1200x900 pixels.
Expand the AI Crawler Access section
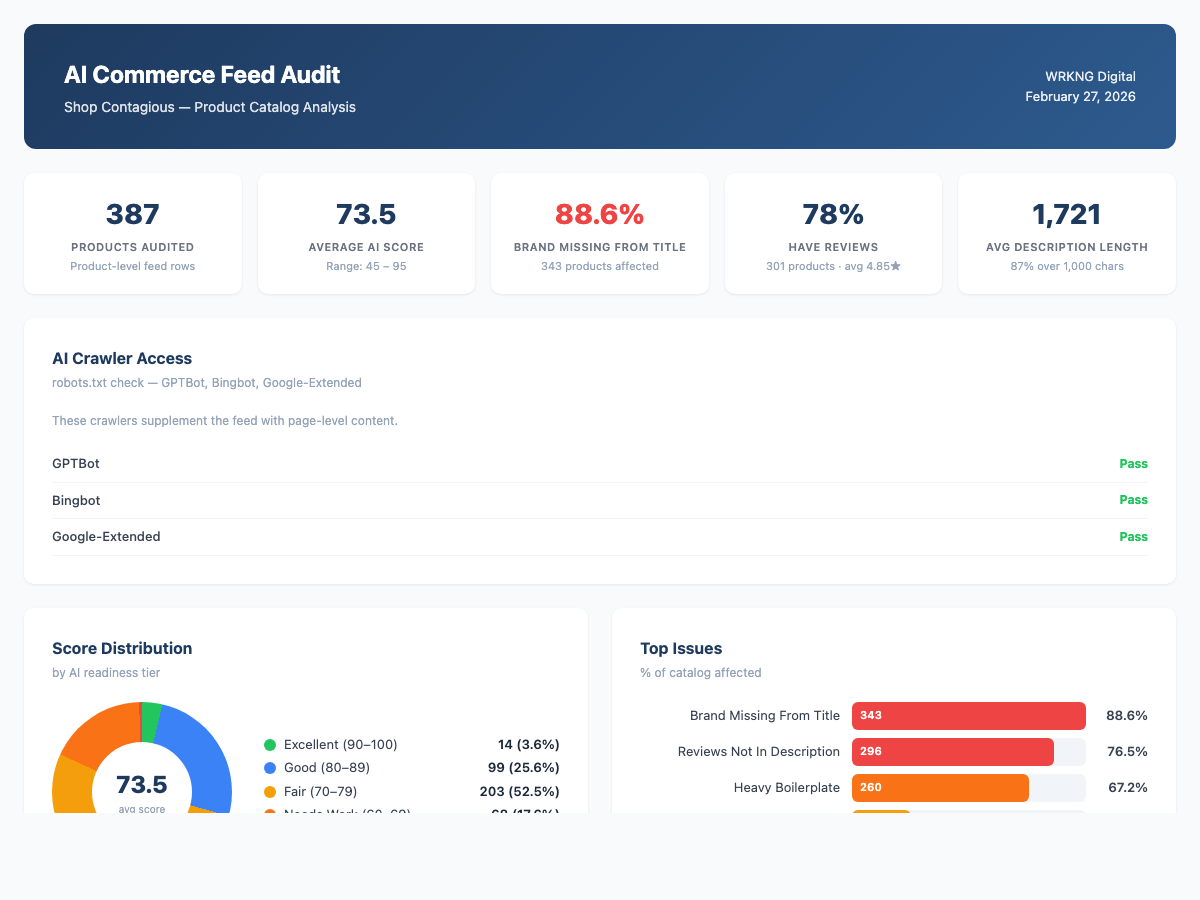click(x=122, y=358)
